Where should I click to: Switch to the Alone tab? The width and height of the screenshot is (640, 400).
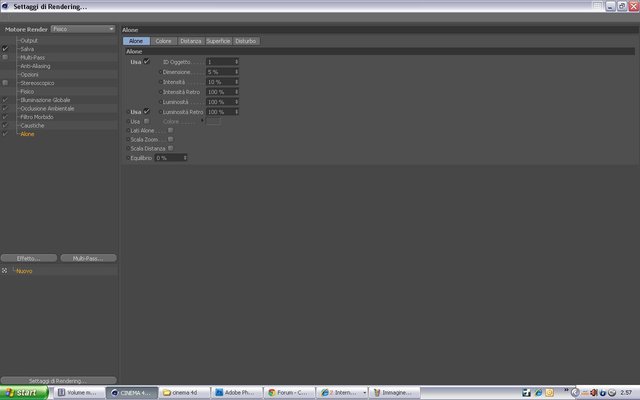pos(136,41)
